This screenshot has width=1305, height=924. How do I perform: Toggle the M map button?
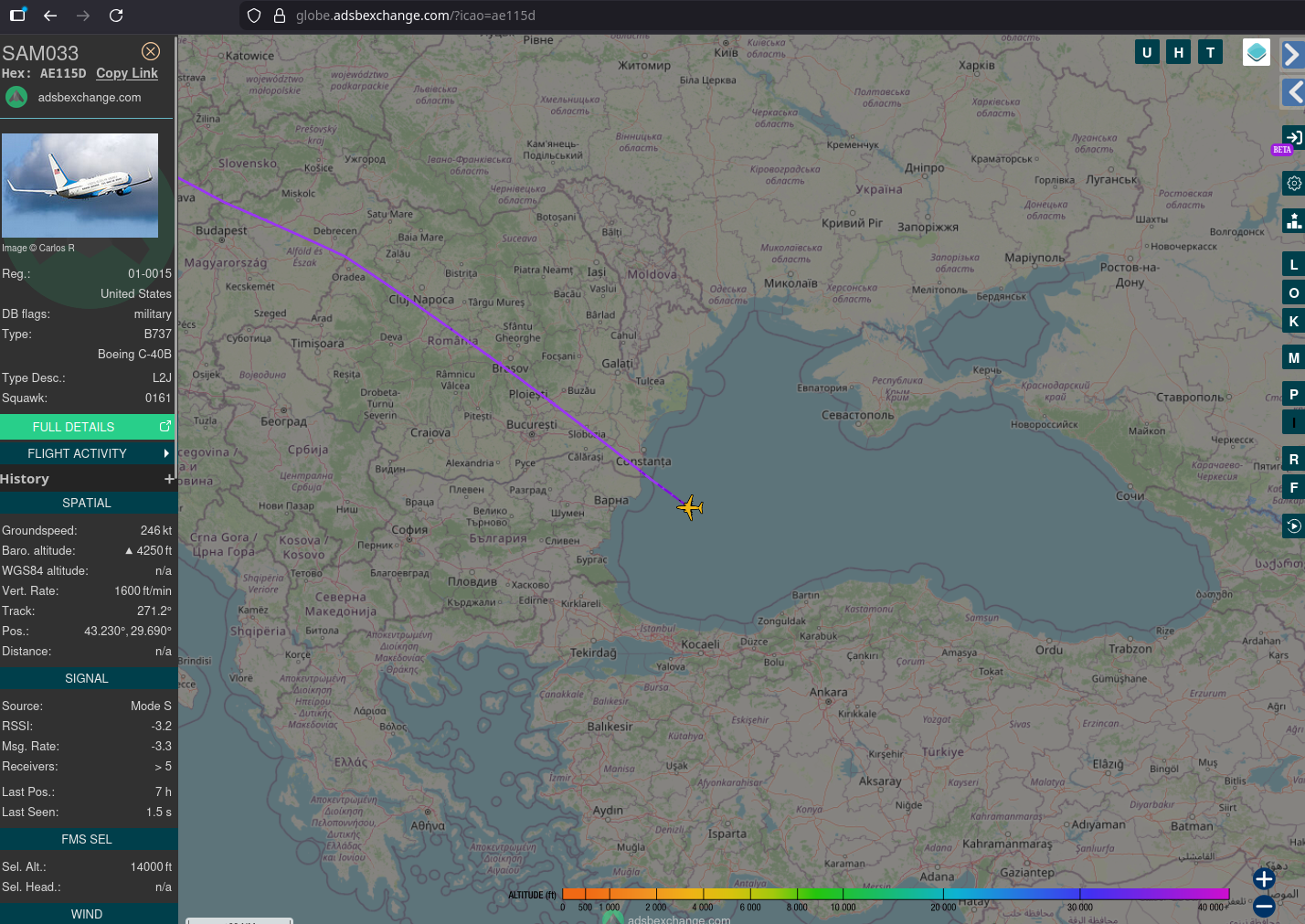1294,358
